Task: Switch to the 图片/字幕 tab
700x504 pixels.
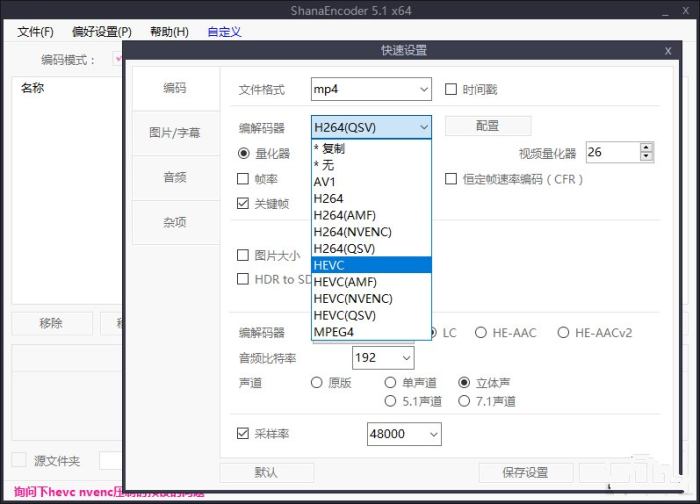Action: coord(175,133)
